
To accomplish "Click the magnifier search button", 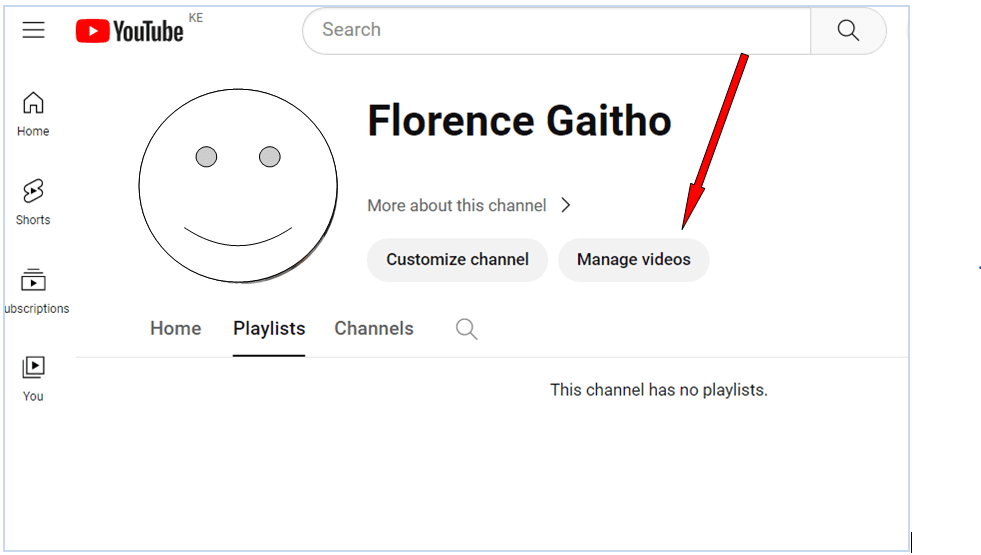I will [848, 30].
